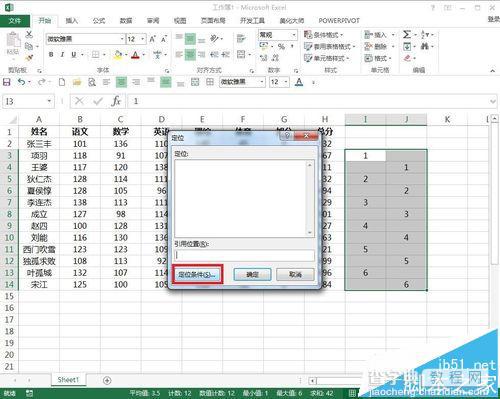The height and width of the screenshot is (399, 500).
Task: Click the Decrease Decimal icon
Action: (x=275, y=58)
